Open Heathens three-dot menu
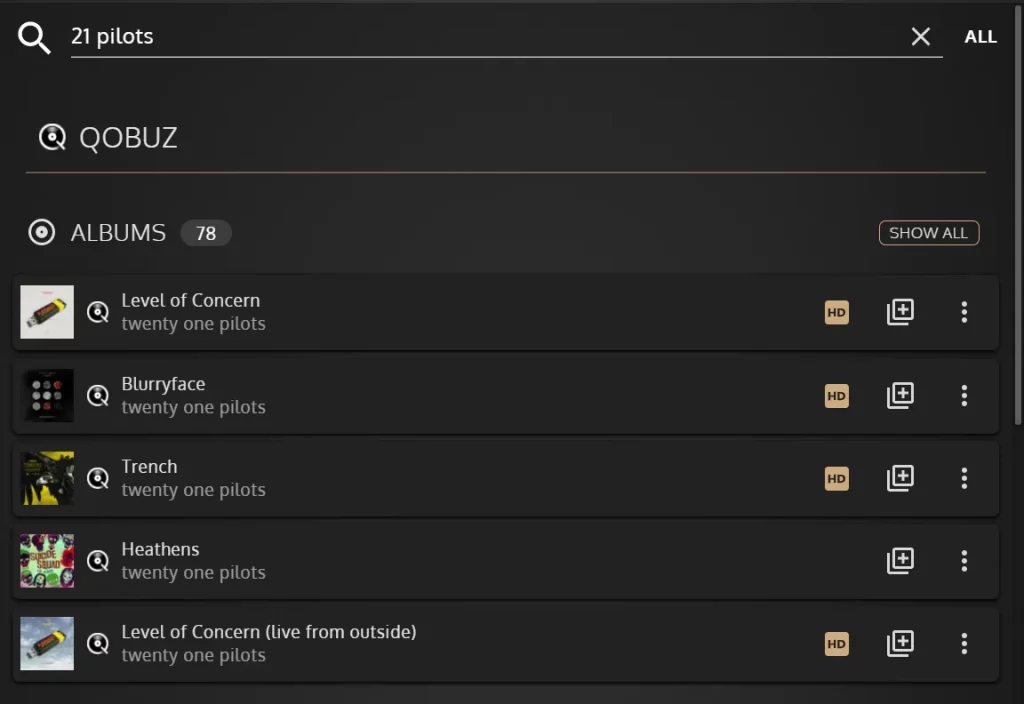The height and width of the screenshot is (704, 1024). pos(964,560)
